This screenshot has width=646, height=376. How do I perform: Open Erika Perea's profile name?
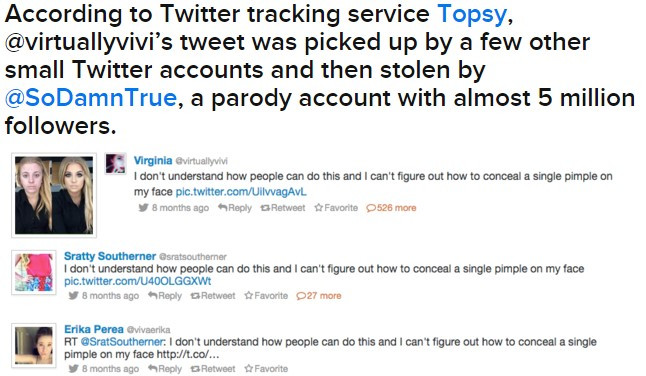click(94, 329)
